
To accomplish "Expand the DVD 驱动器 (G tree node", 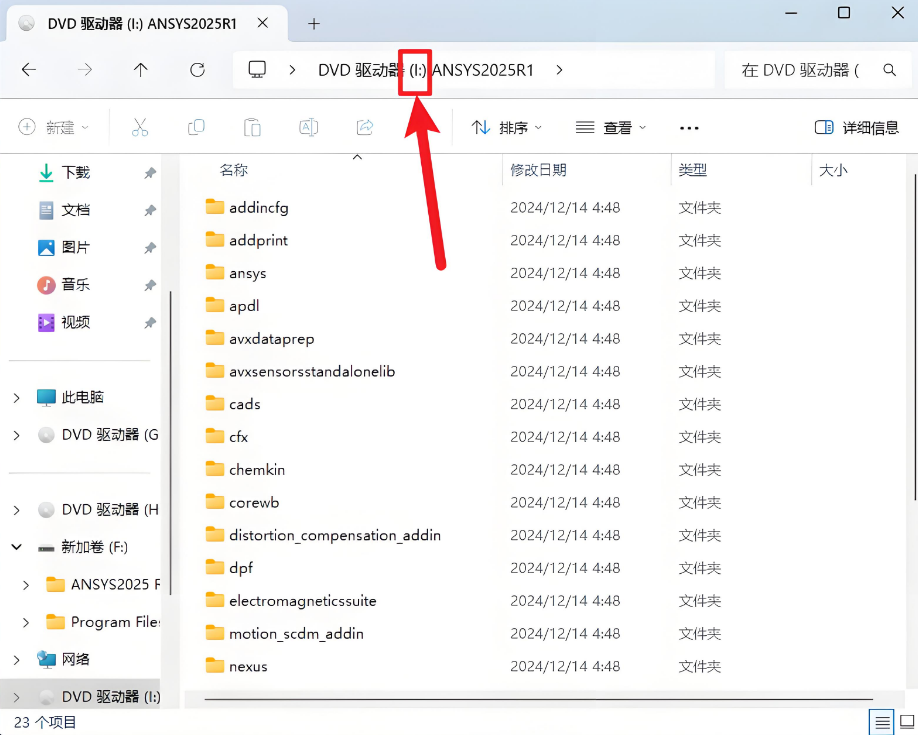I will (x=16, y=435).
